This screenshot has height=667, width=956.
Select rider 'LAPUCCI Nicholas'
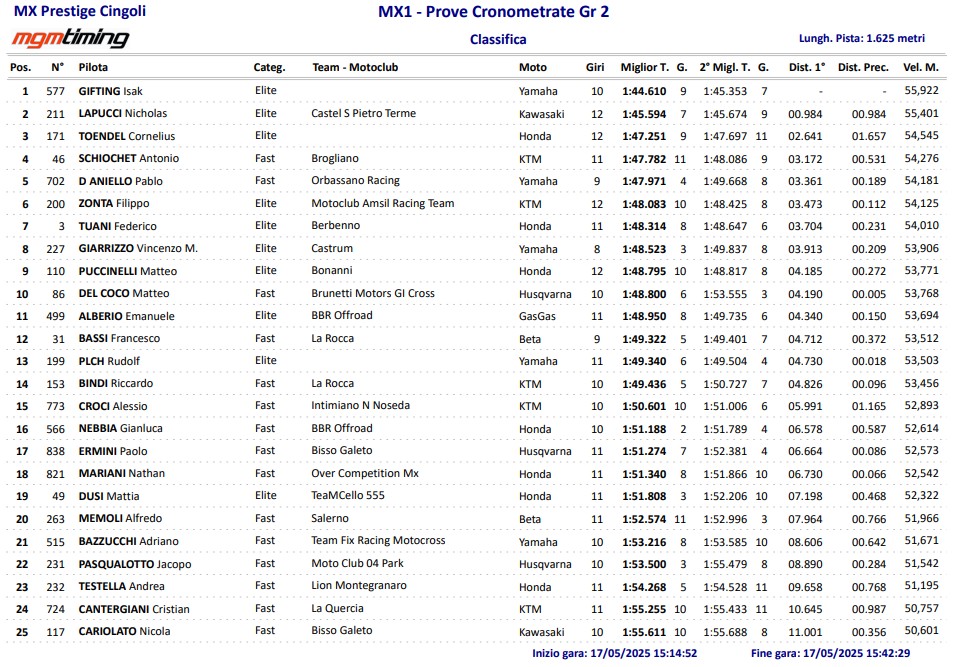coord(123,113)
